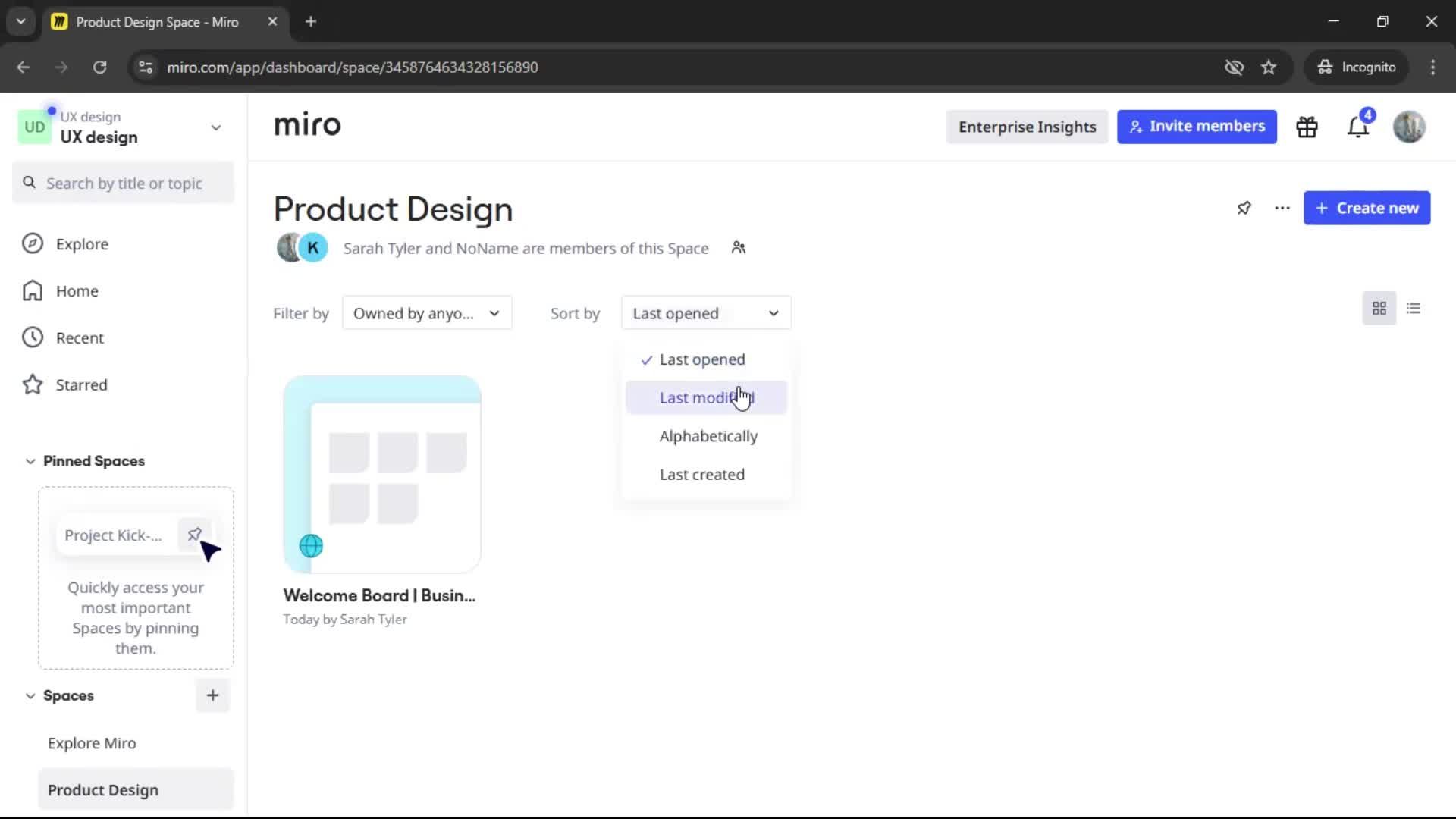Click the Sarah Tyler member avatar
This screenshot has width=1456, height=819.
click(x=288, y=247)
